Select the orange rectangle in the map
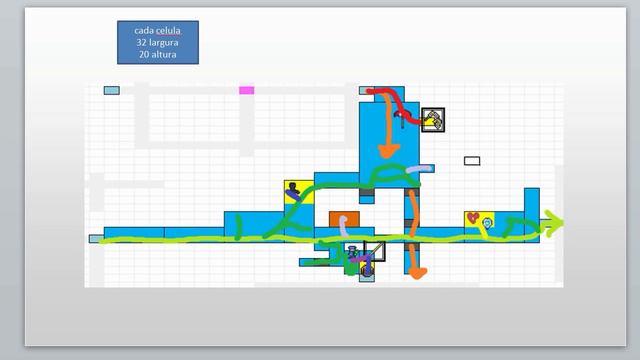Screen dimensions: 640x360 tap(344, 219)
